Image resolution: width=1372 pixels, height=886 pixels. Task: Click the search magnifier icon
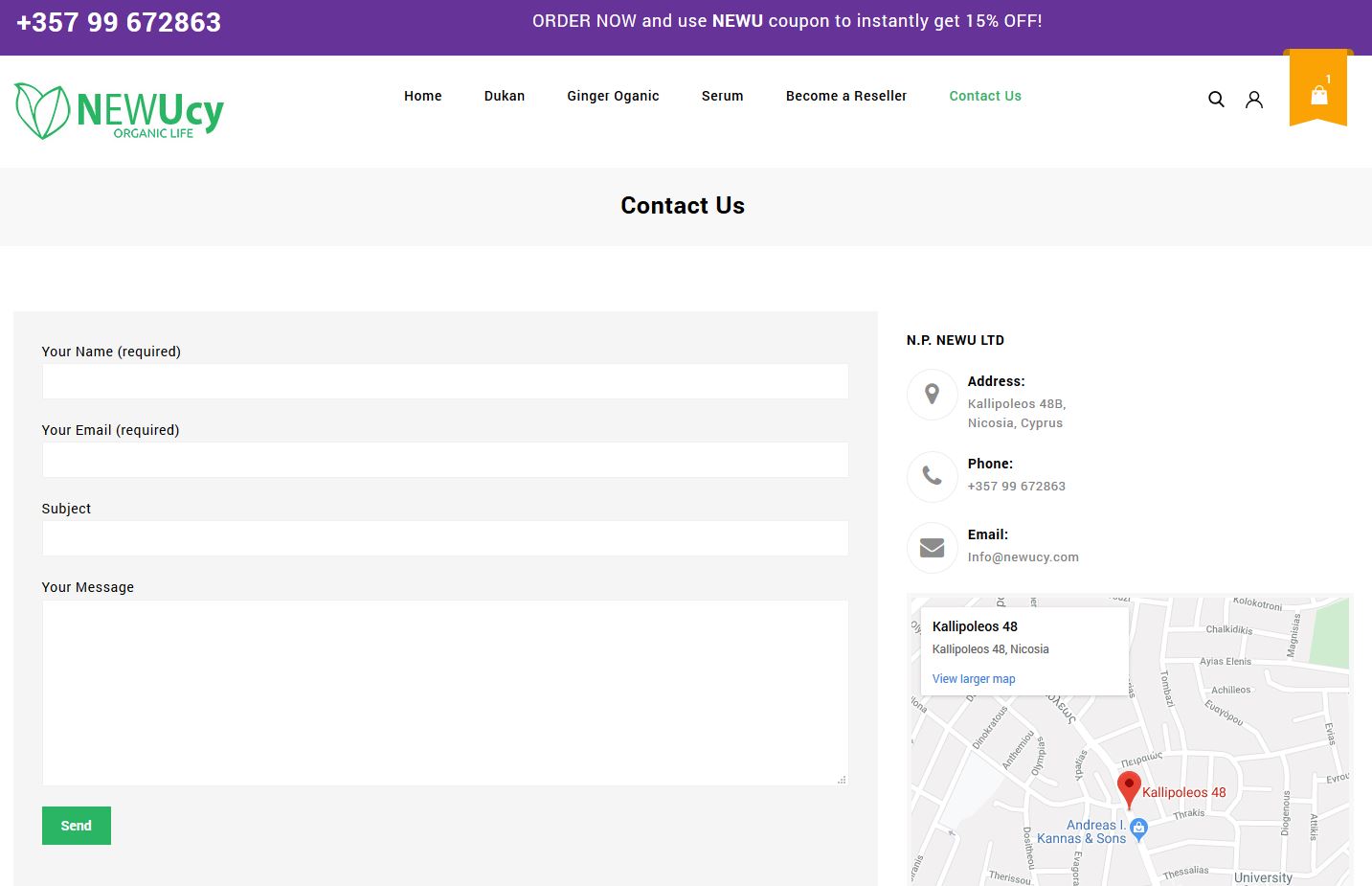1216,99
